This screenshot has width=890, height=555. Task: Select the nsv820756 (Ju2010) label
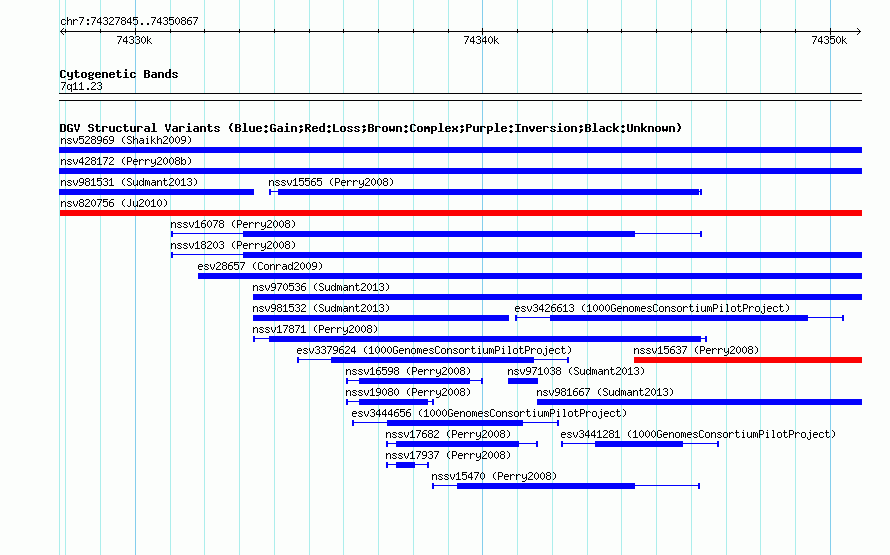coord(114,203)
